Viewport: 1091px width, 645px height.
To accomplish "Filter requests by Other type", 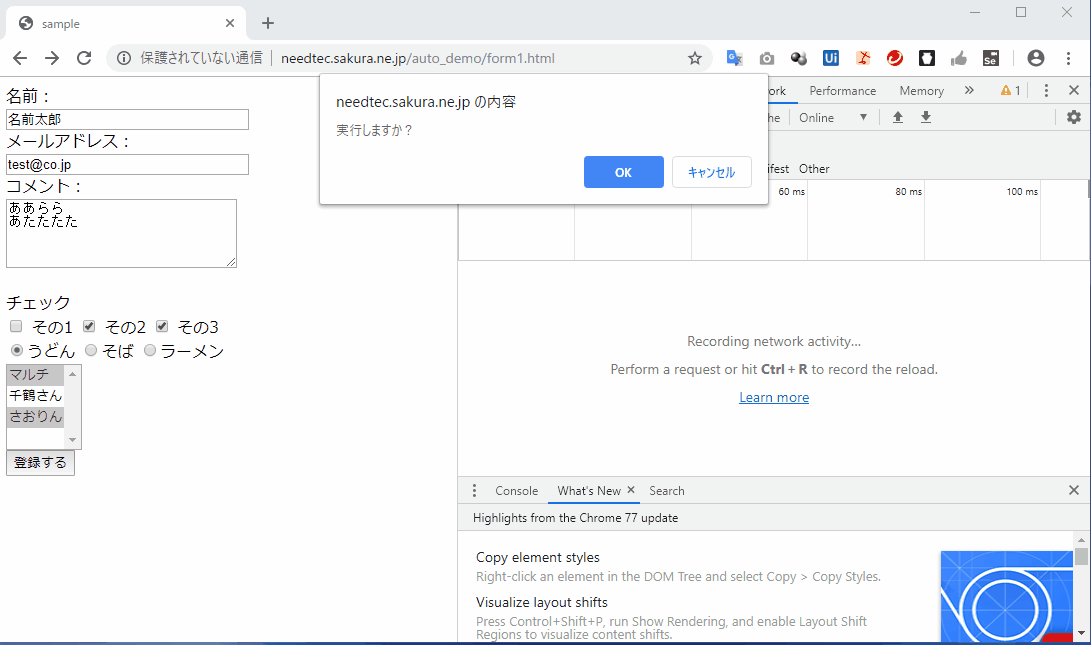I will click(814, 168).
